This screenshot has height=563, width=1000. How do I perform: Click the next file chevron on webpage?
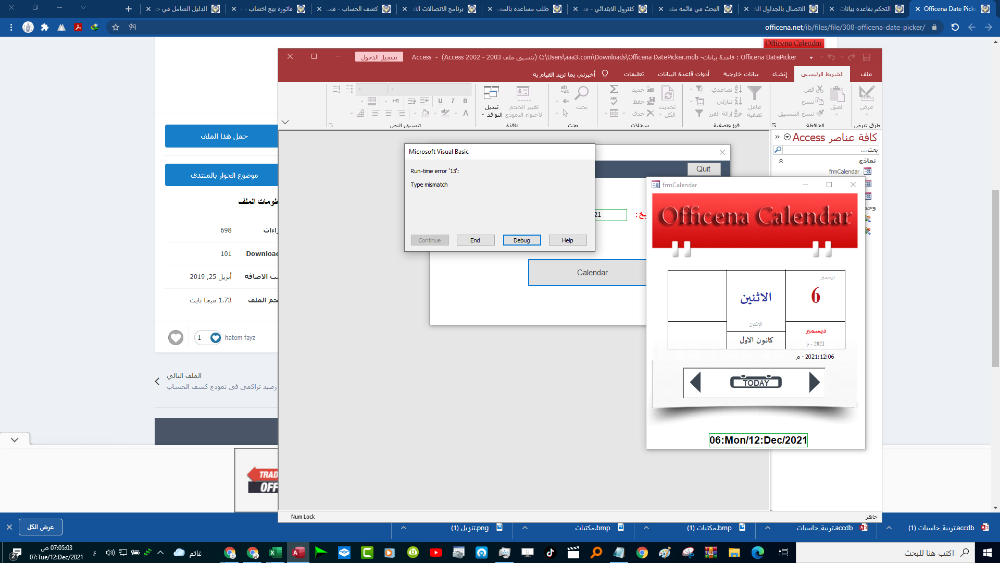tap(158, 381)
